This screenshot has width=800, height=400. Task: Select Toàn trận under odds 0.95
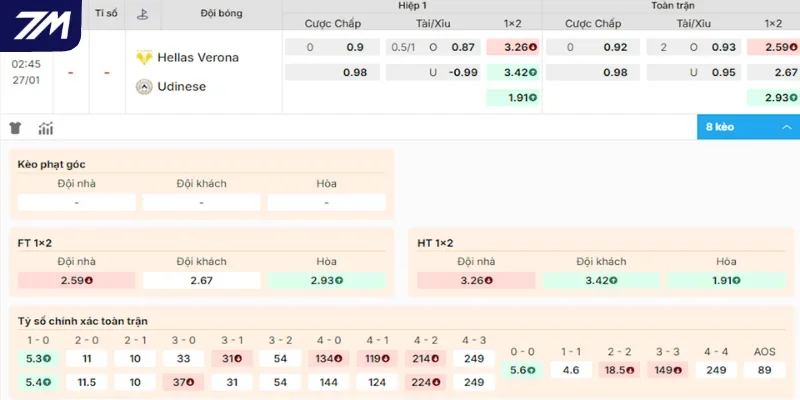pos(693,72)
